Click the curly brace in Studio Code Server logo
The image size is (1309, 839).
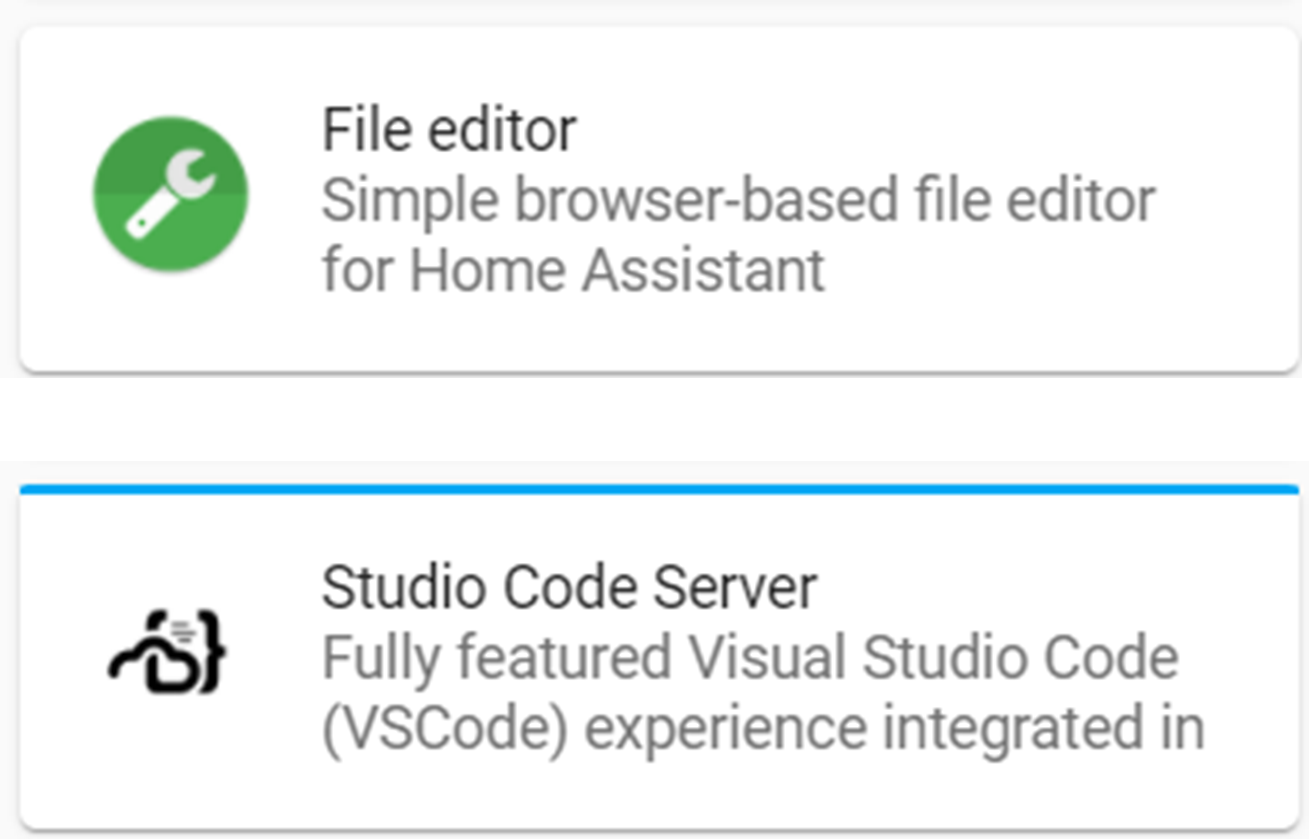pos(211,655)
